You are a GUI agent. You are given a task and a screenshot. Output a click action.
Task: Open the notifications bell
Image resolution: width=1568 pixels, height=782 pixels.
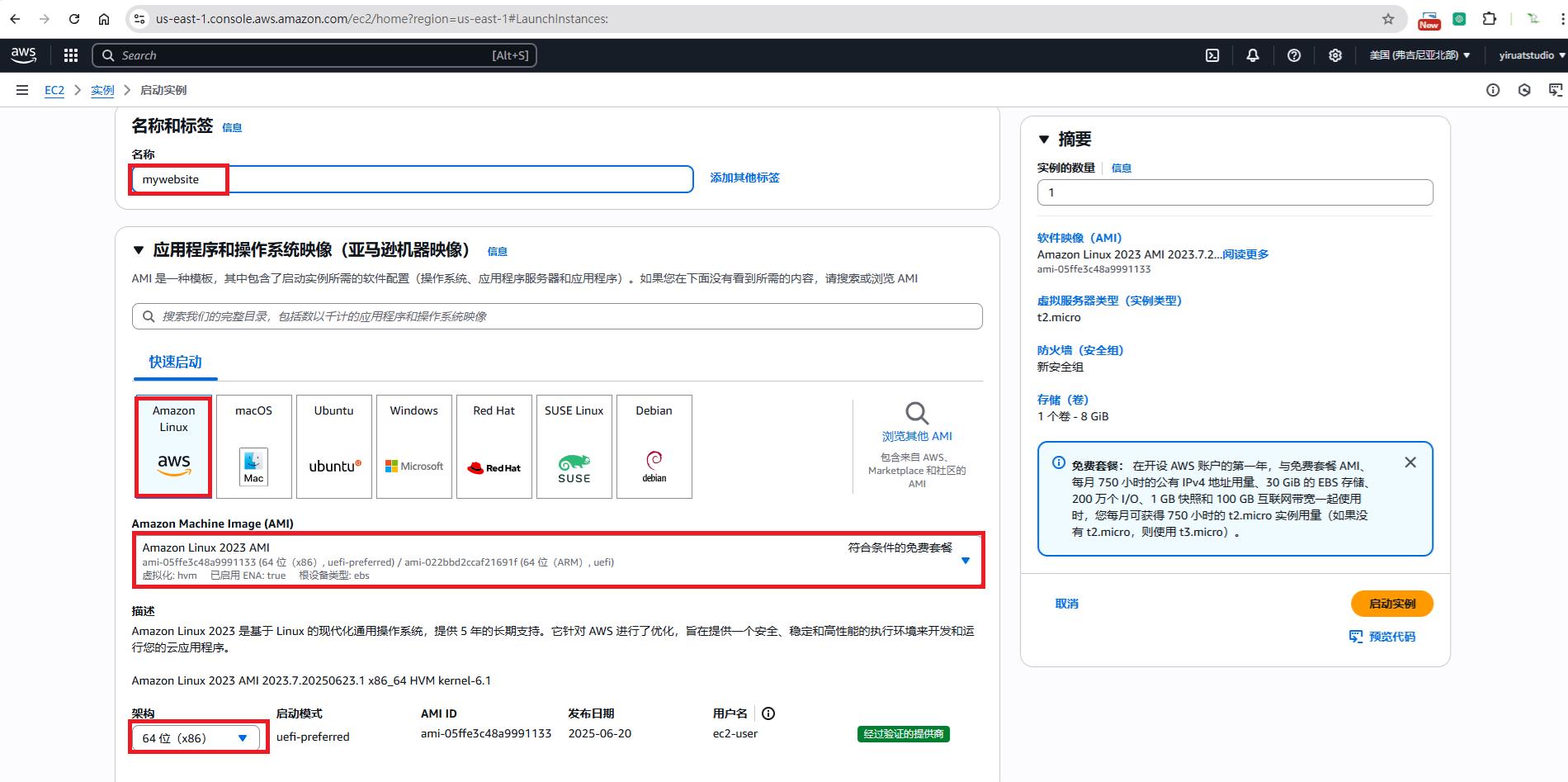(x=1253, y=55)
